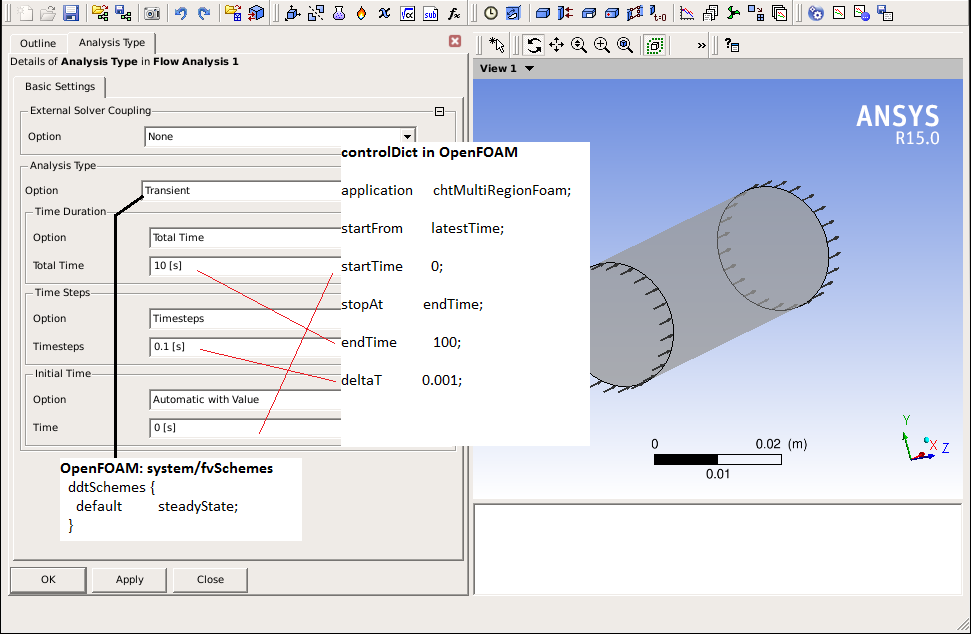Click the stacked charts icon
The height and width of the screenshot is (634, 971).
780,12
